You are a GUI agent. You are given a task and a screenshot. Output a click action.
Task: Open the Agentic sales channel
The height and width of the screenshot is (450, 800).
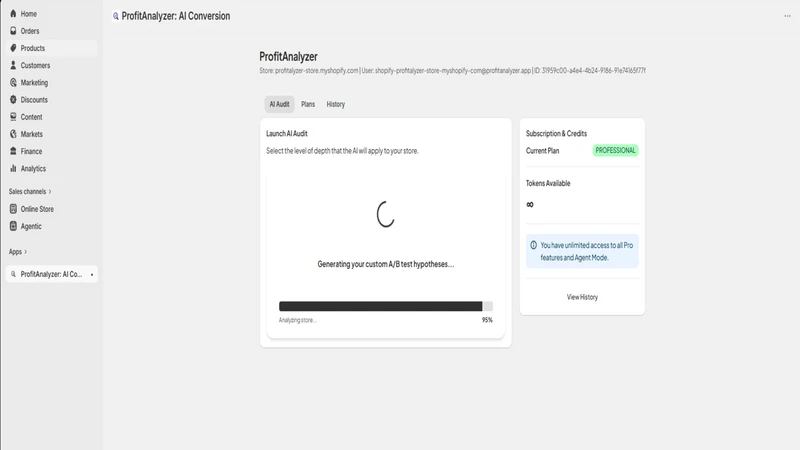(x=51, y=226)
